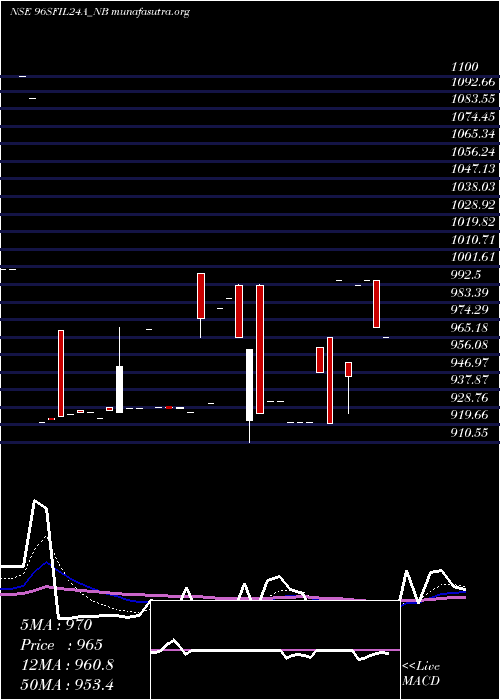Click the 1019.82 price label
The image size is (500, 700).
(473, 222)
